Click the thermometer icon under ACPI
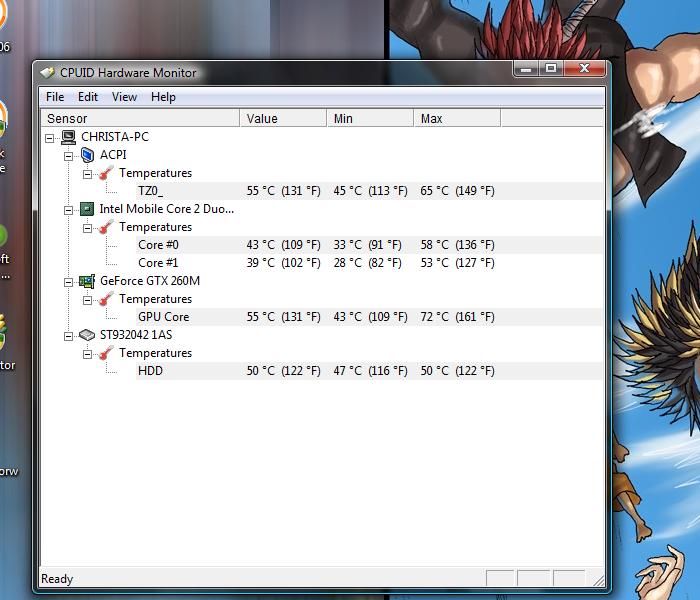Viewport: 700px width, 600px height. click(106, 173)
